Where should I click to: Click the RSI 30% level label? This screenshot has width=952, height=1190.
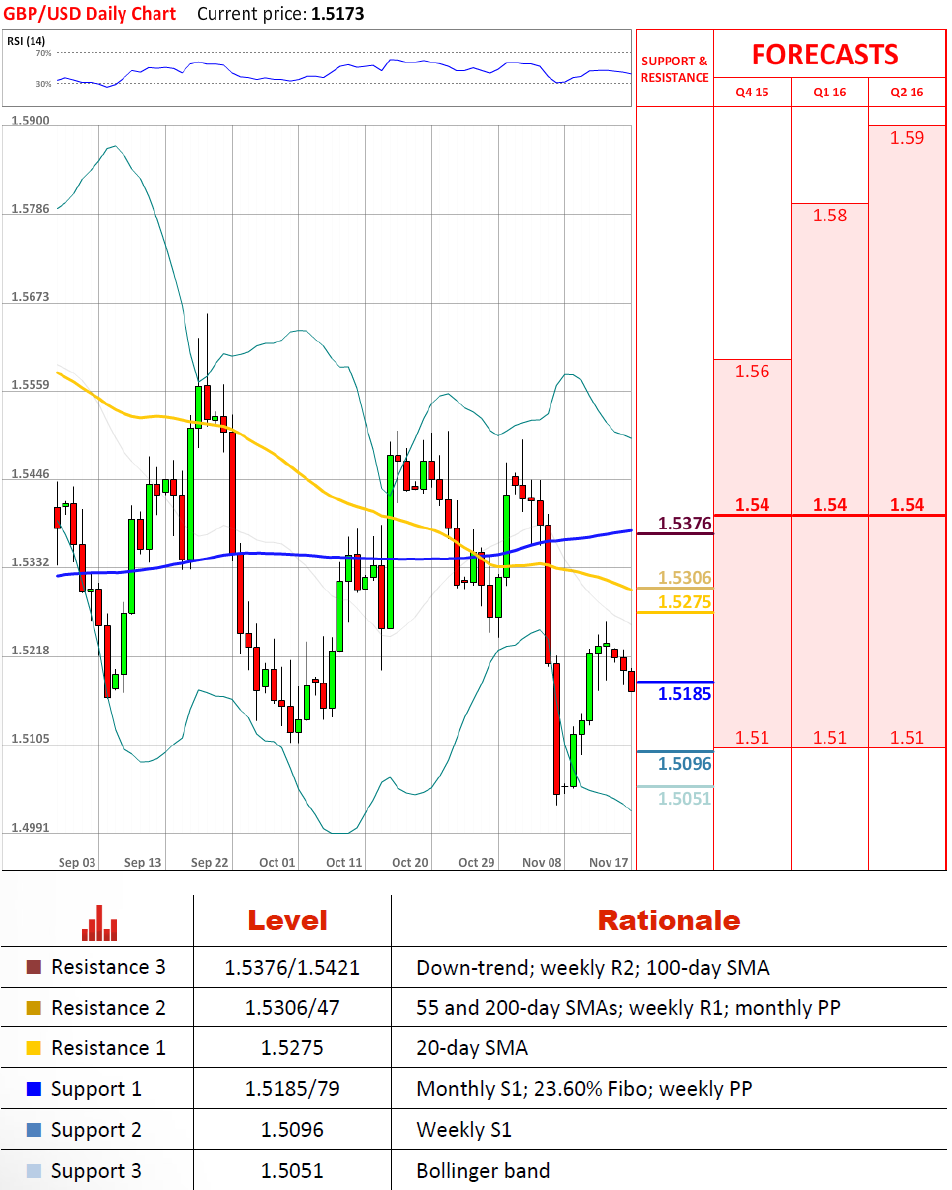pyautogui.click(x=43, y=83)
